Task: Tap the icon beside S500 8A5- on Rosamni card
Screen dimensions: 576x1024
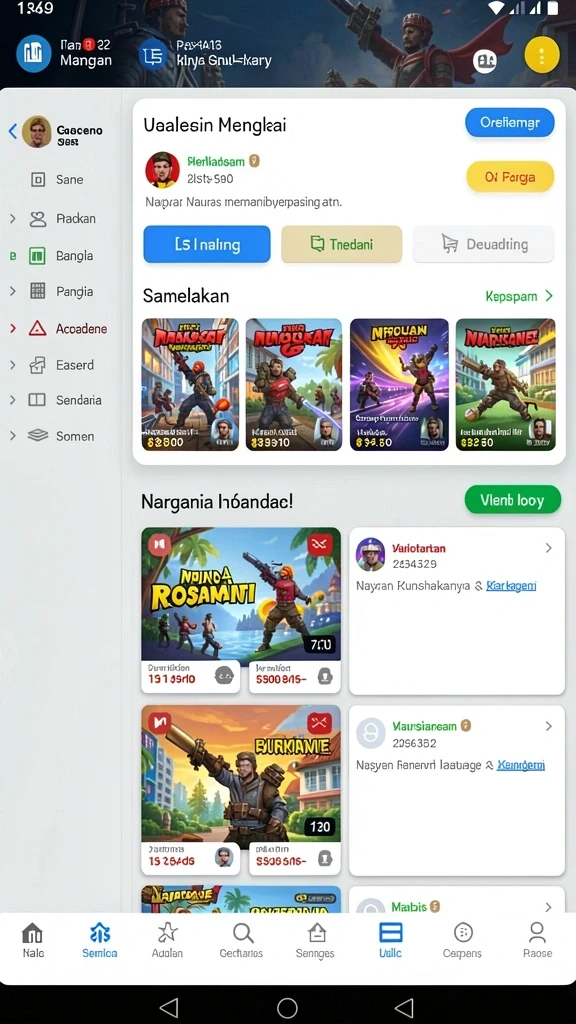Action: [325, 677]
